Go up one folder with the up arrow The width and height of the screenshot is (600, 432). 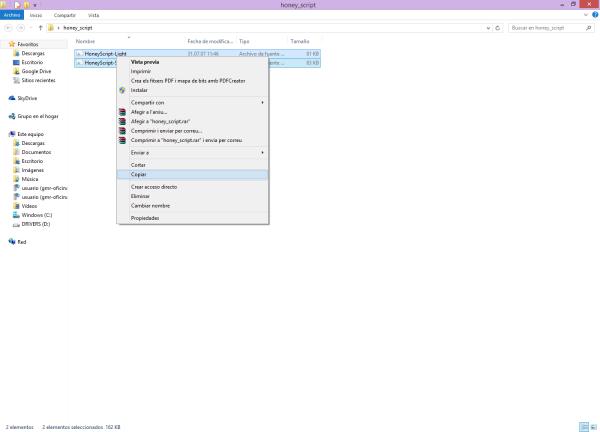(40, 28)
